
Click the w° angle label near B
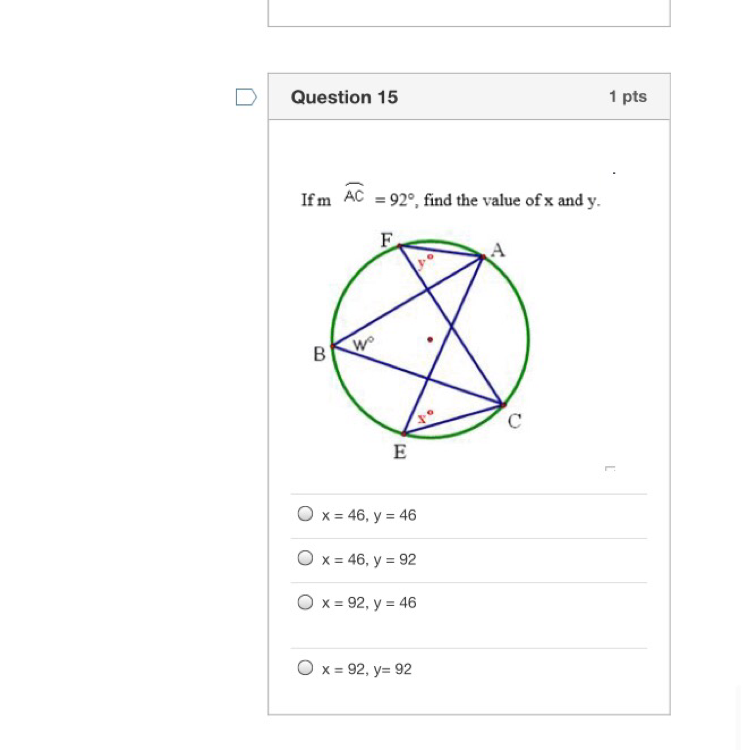click(x=363, y=344)
